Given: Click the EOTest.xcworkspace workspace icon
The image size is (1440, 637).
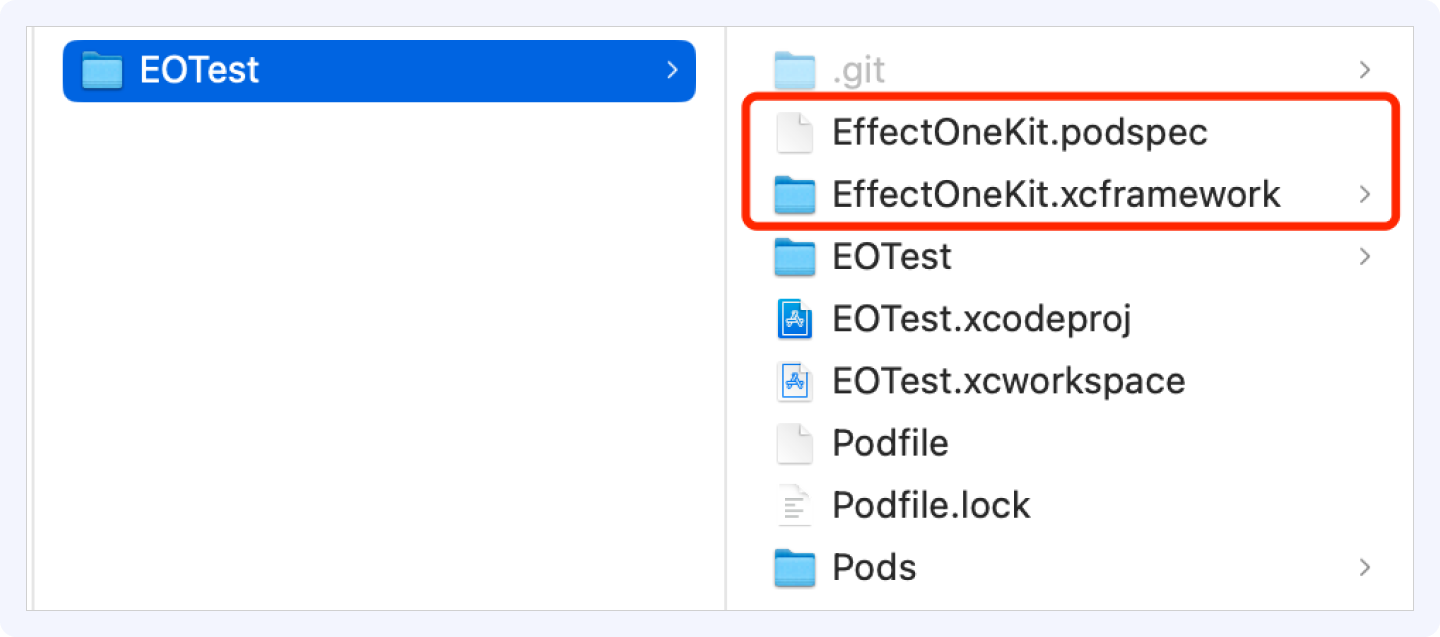Looking at the screenshot, I should (x=795, y=381).
